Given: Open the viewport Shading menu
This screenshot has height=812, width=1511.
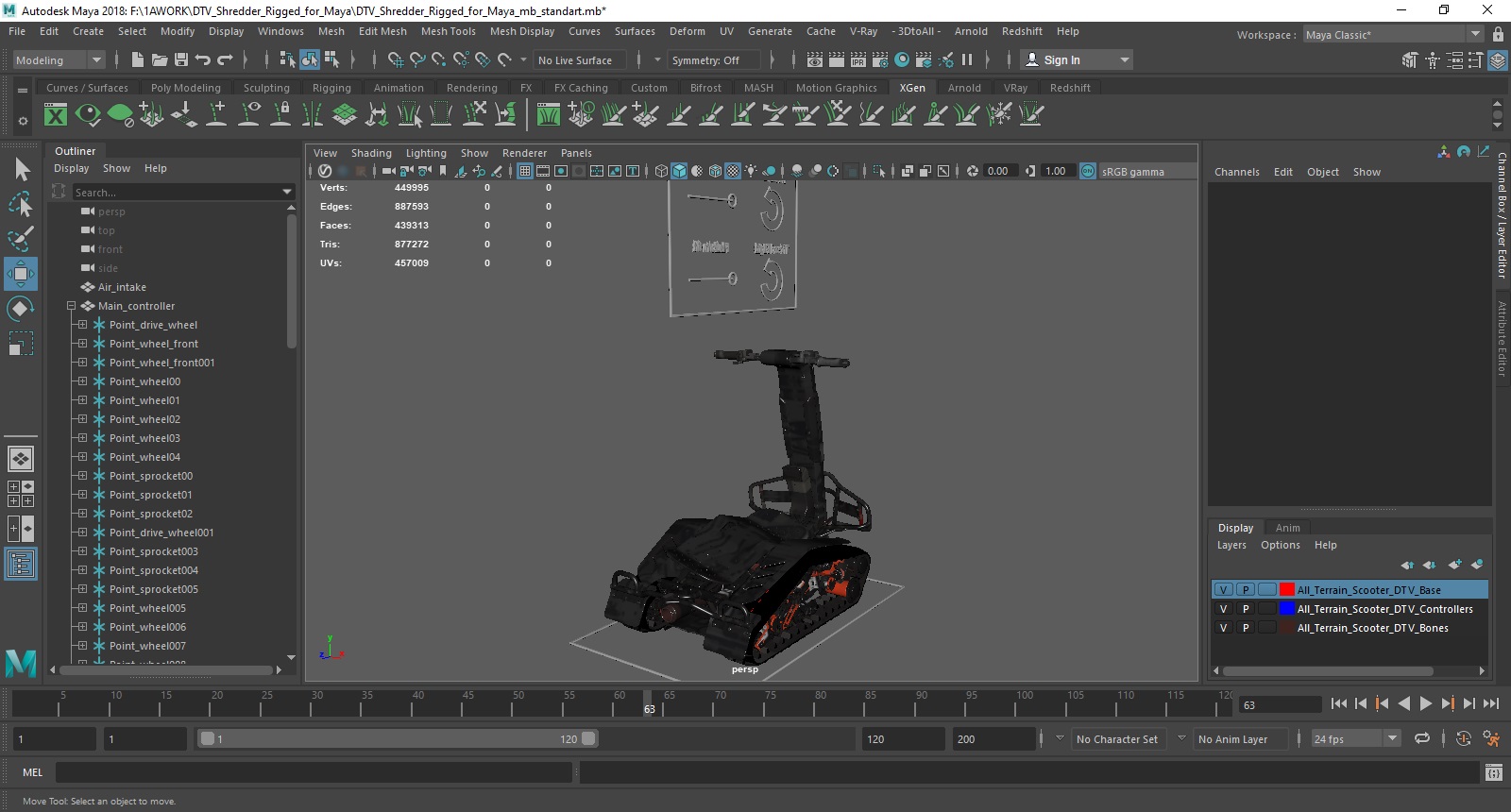Looking at the screenshot, I should 371,153.
